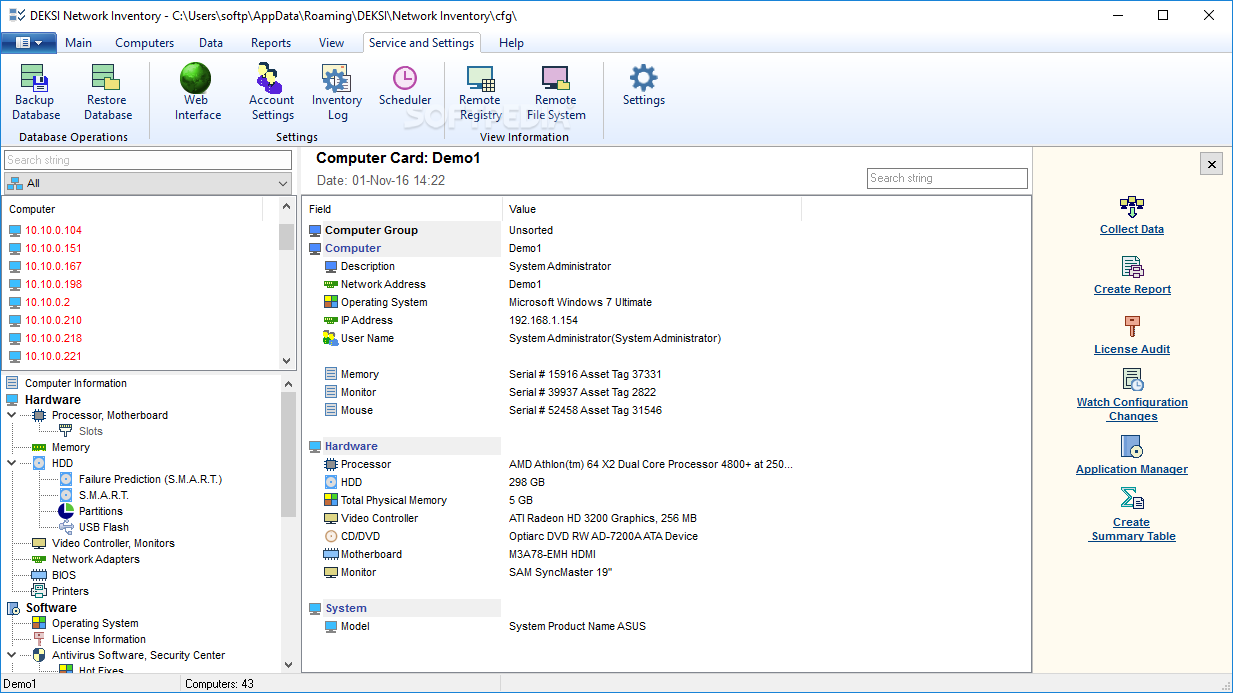Select the USB Flash tree node
The width and height of the screenshot is (1233, 693).
pyautogui.click(x=104, y=527)
